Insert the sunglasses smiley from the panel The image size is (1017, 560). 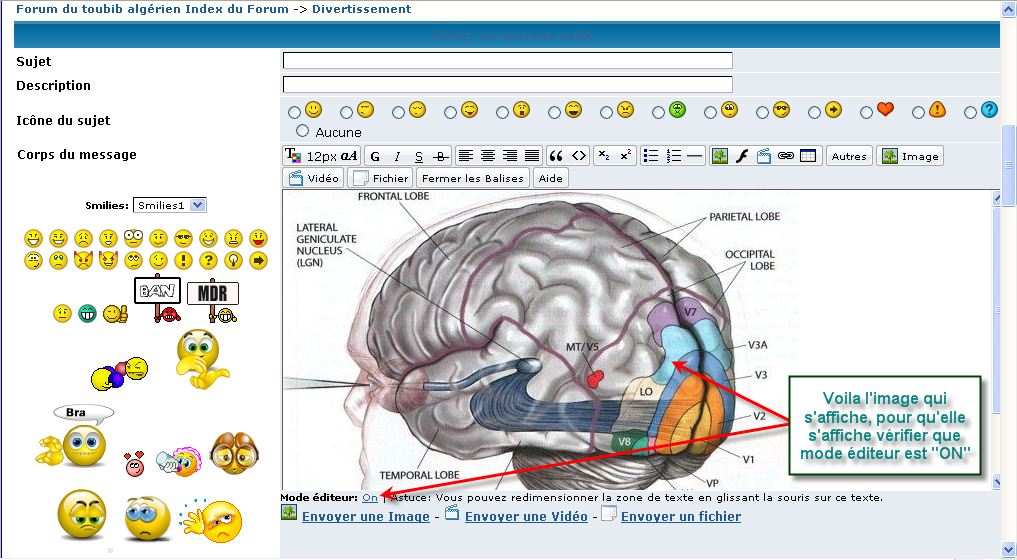tap(184, 238)
